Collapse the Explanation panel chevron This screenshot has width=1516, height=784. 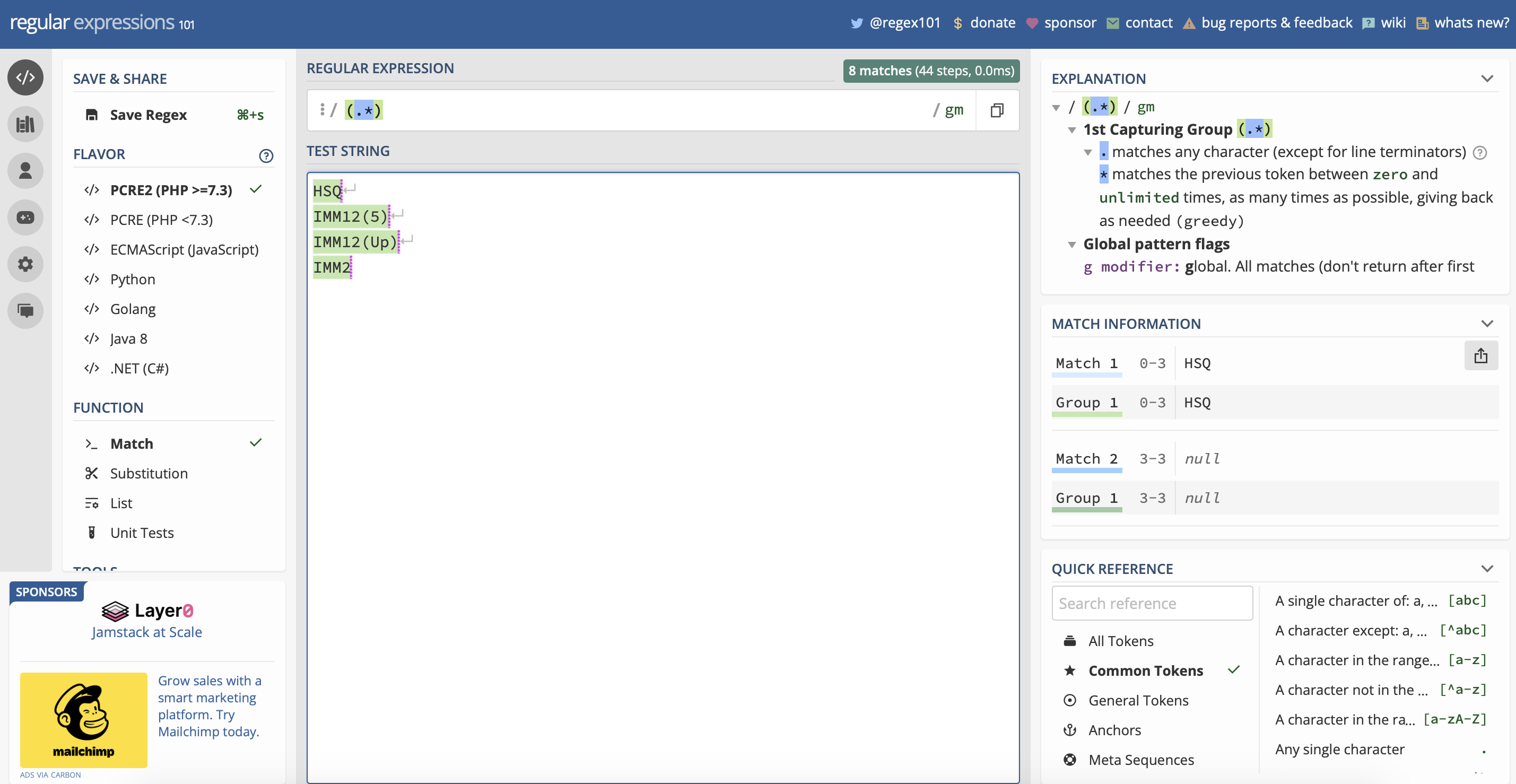pos(1487,79)
